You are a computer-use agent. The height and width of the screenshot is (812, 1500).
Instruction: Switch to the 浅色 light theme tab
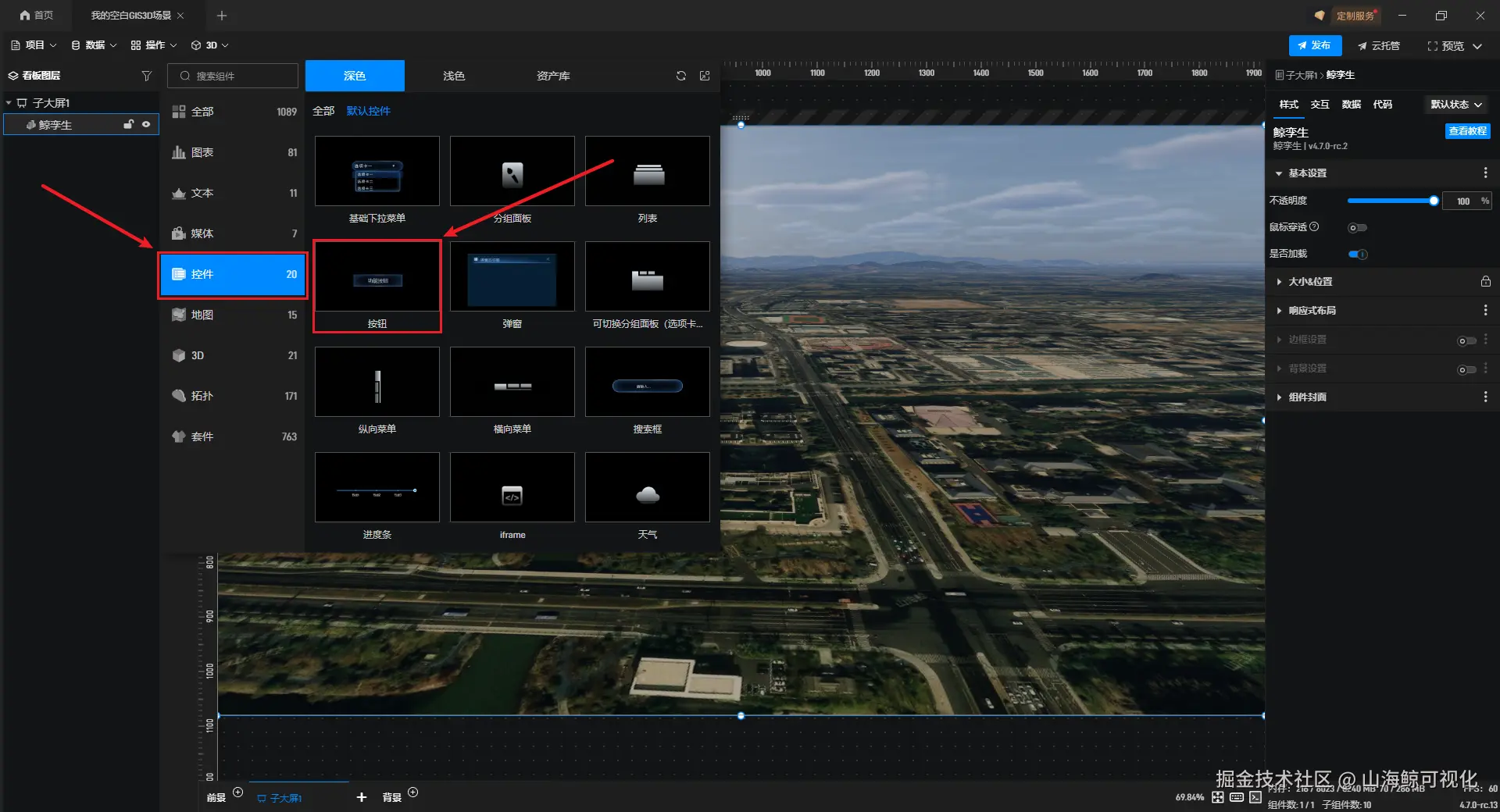(454, 76)
